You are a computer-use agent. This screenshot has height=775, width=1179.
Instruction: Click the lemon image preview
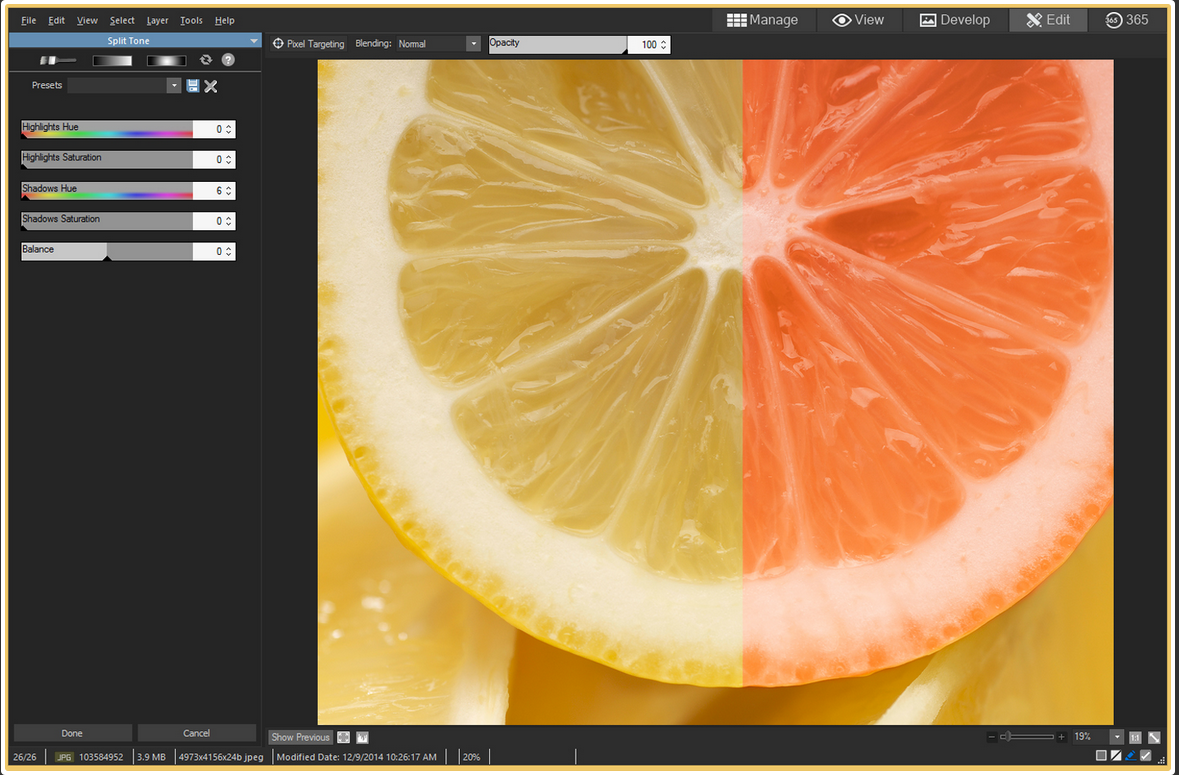pyautogui.click(x=715, y=392)
